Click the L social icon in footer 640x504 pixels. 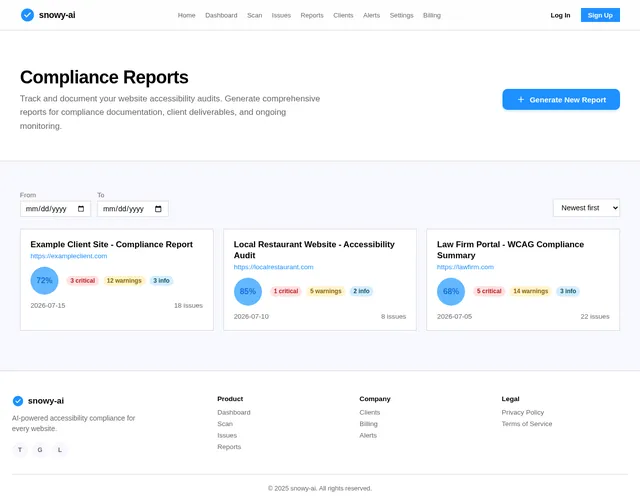coord(60,450)
